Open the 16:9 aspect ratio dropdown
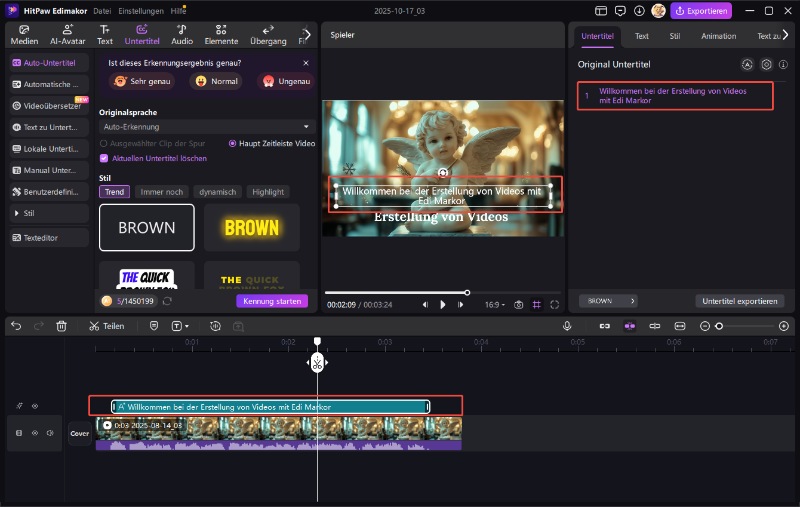This screenshot has width=800, height=507. (x=494, y=304)
